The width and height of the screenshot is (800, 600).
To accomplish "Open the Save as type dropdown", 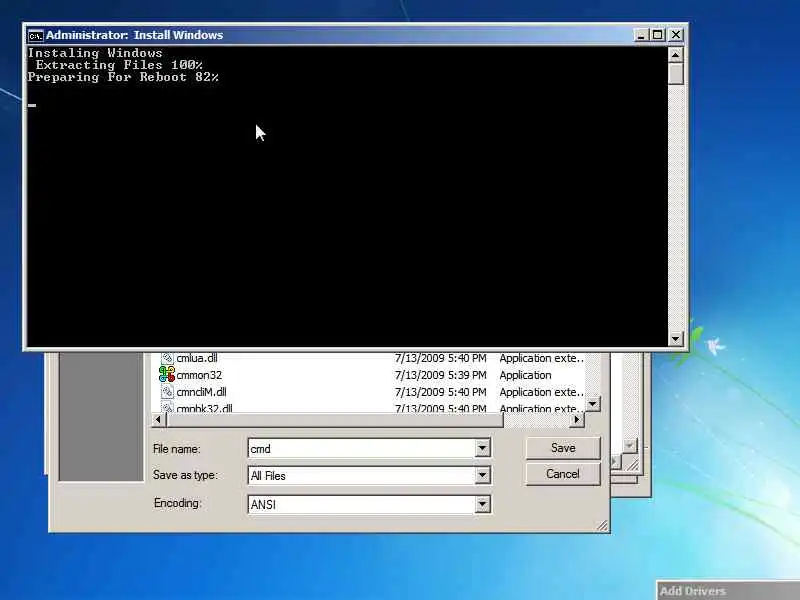I will 482,476.
